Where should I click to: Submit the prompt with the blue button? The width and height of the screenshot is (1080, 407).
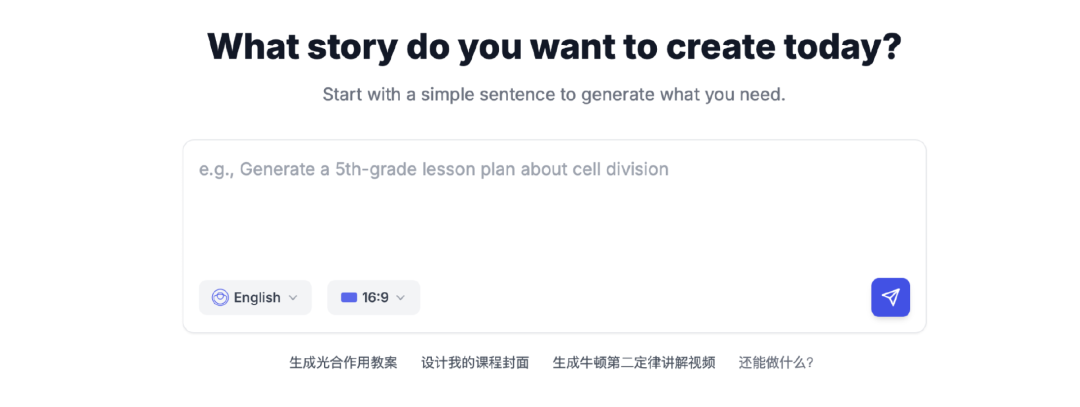coord(890,297)
